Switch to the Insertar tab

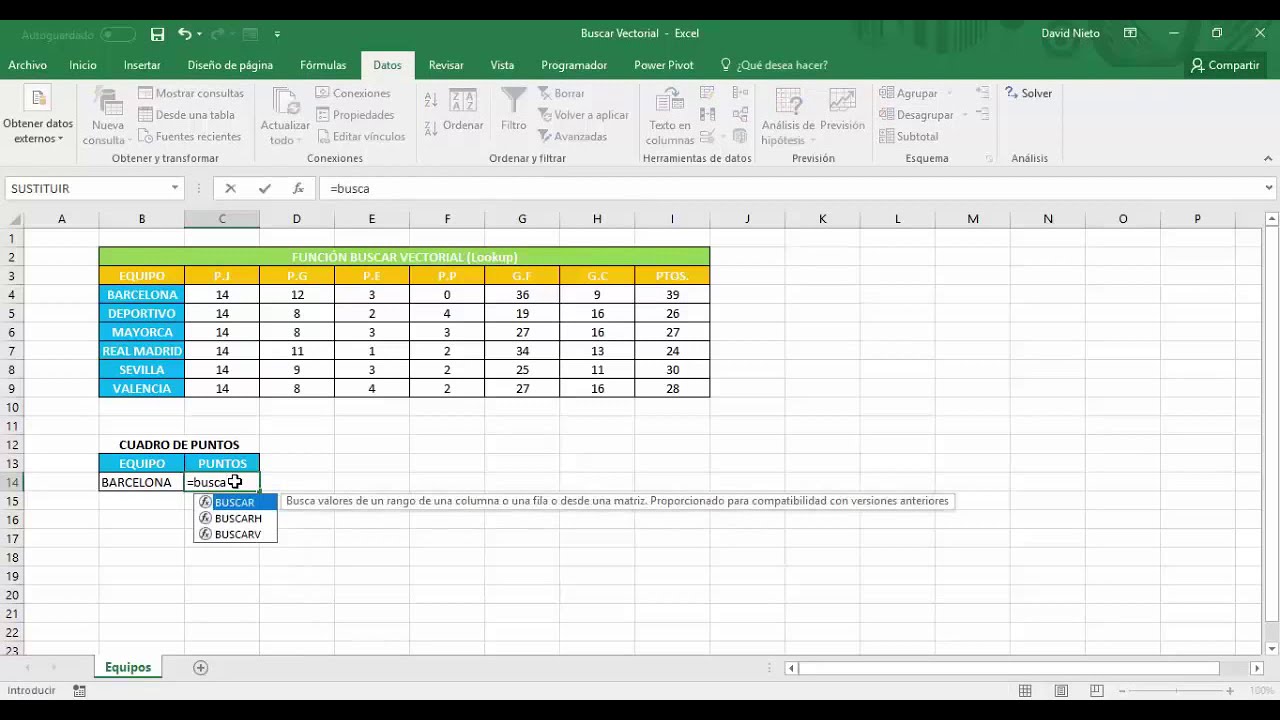(142, 65)
